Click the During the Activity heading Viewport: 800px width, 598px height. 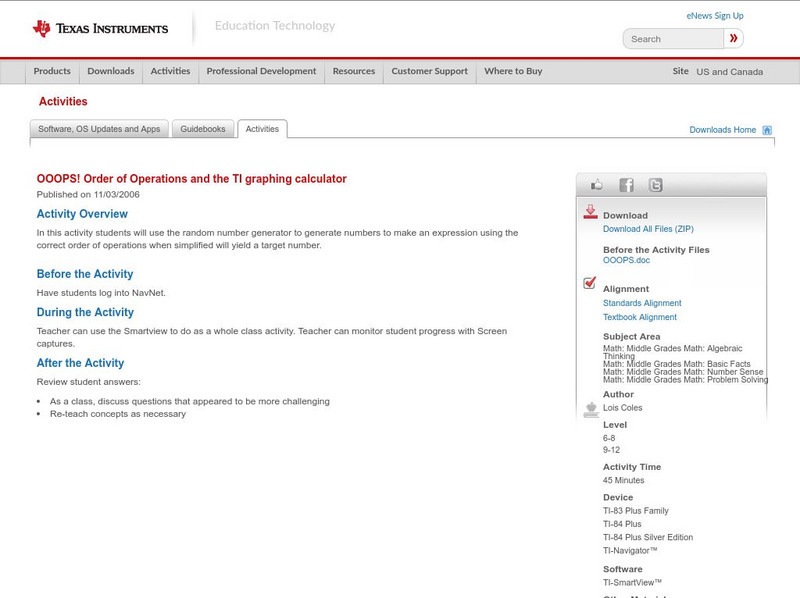(85, 313)
